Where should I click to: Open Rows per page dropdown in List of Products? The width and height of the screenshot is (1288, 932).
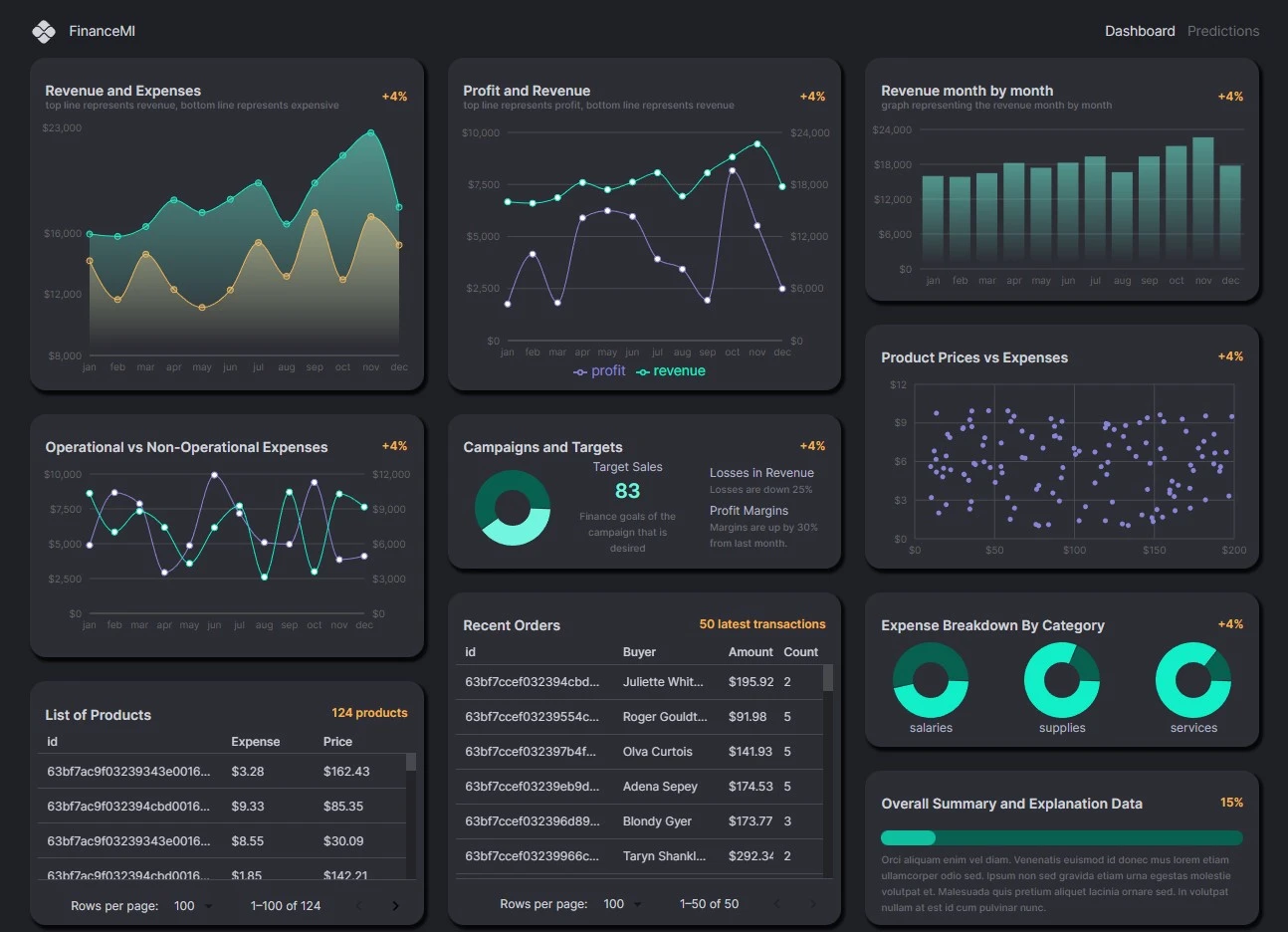tap(193, 906)
